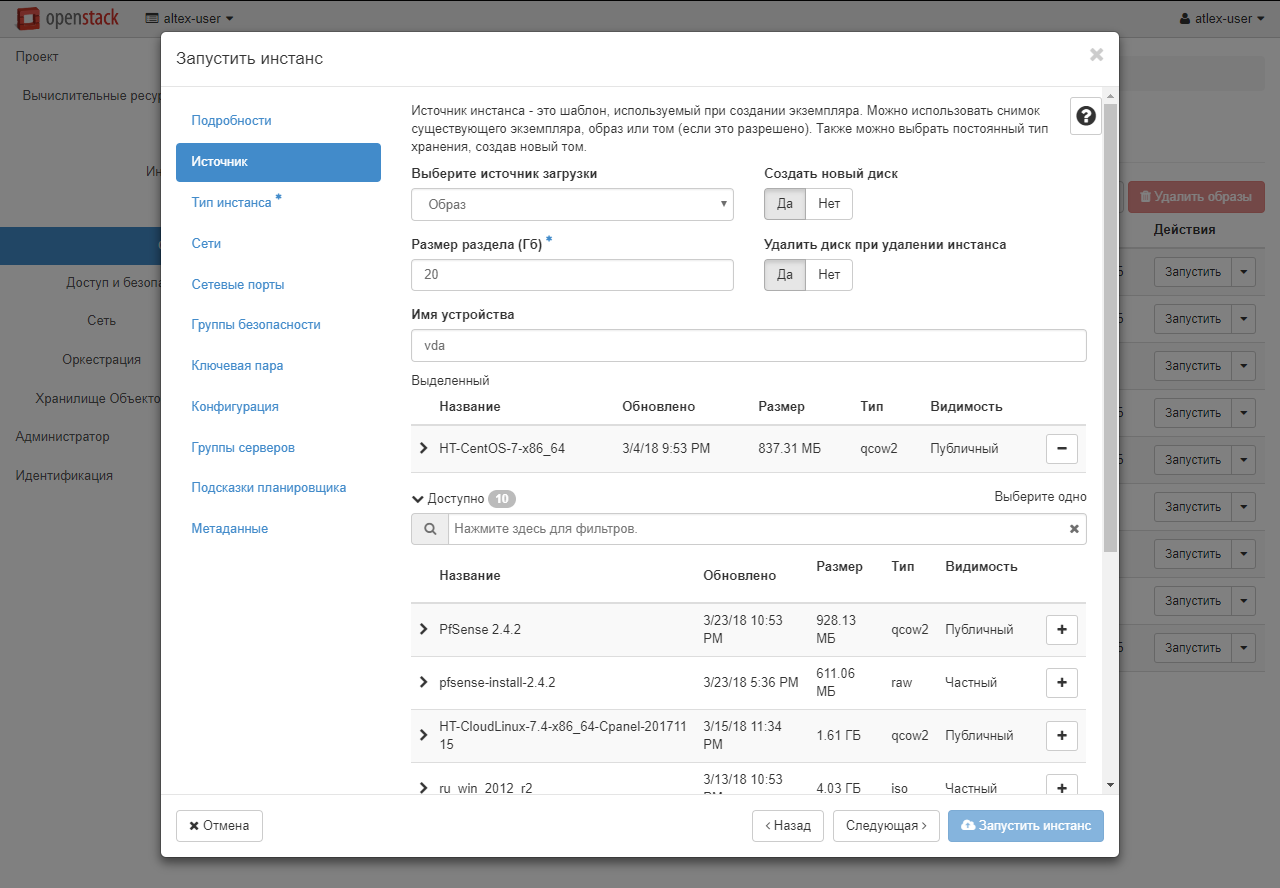Add pfsense-install-2.4.2 image with plus button
The width and height of the screenshot is (1280, 888).
click(1061, 683)
